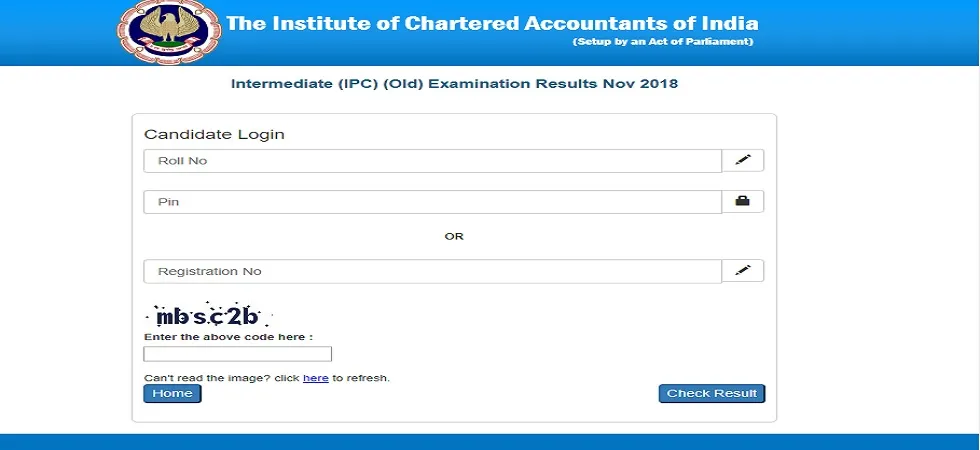Click the Candidate Login heading
The height and width of the screenshot is (450, 980).
coord(214,134)
